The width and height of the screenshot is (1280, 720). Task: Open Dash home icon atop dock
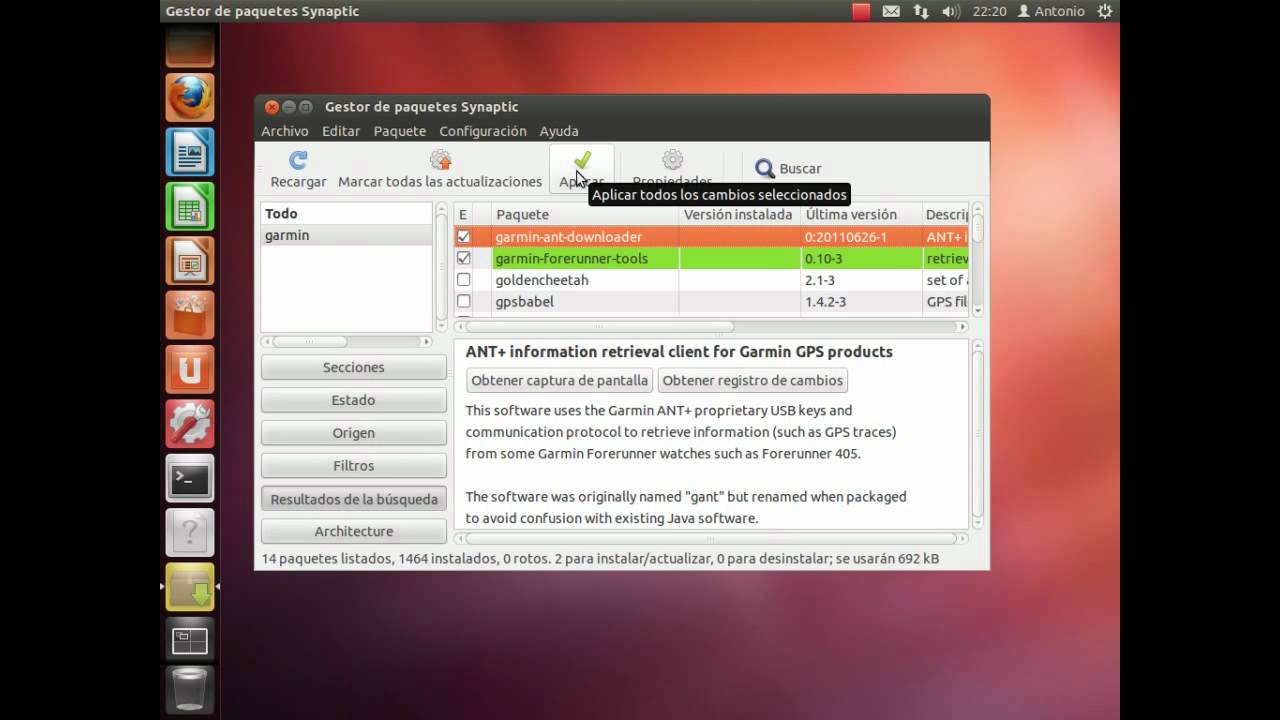point(190,46)
